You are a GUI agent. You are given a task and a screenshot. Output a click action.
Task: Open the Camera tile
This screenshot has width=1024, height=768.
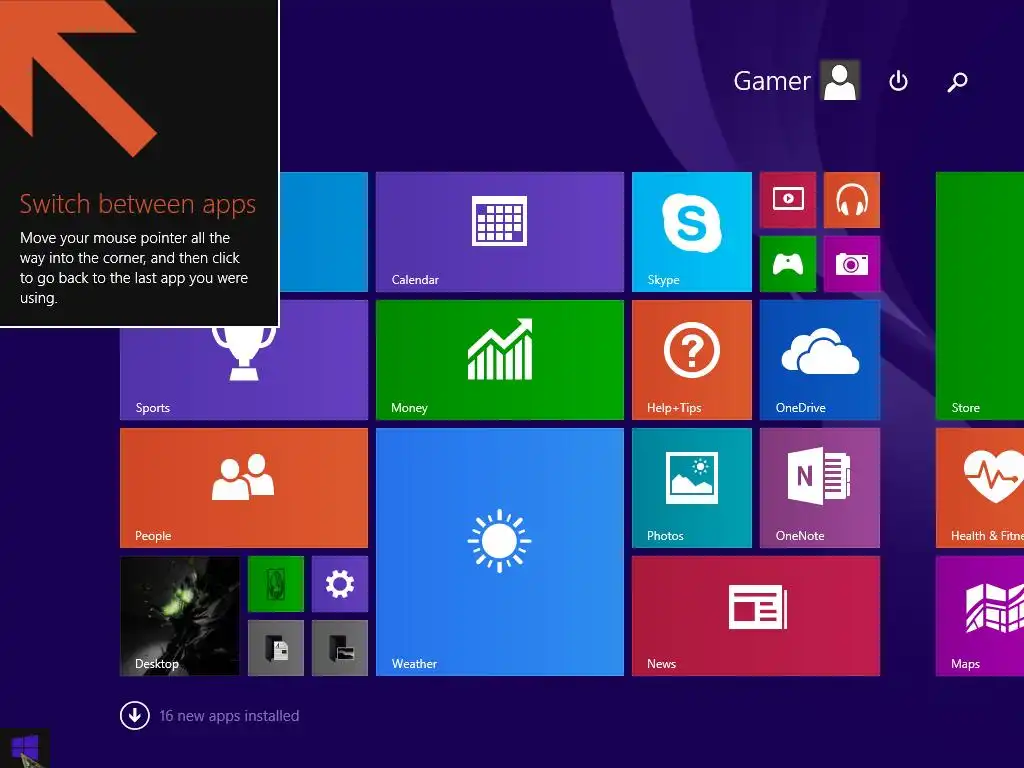(x=852, y=264)
